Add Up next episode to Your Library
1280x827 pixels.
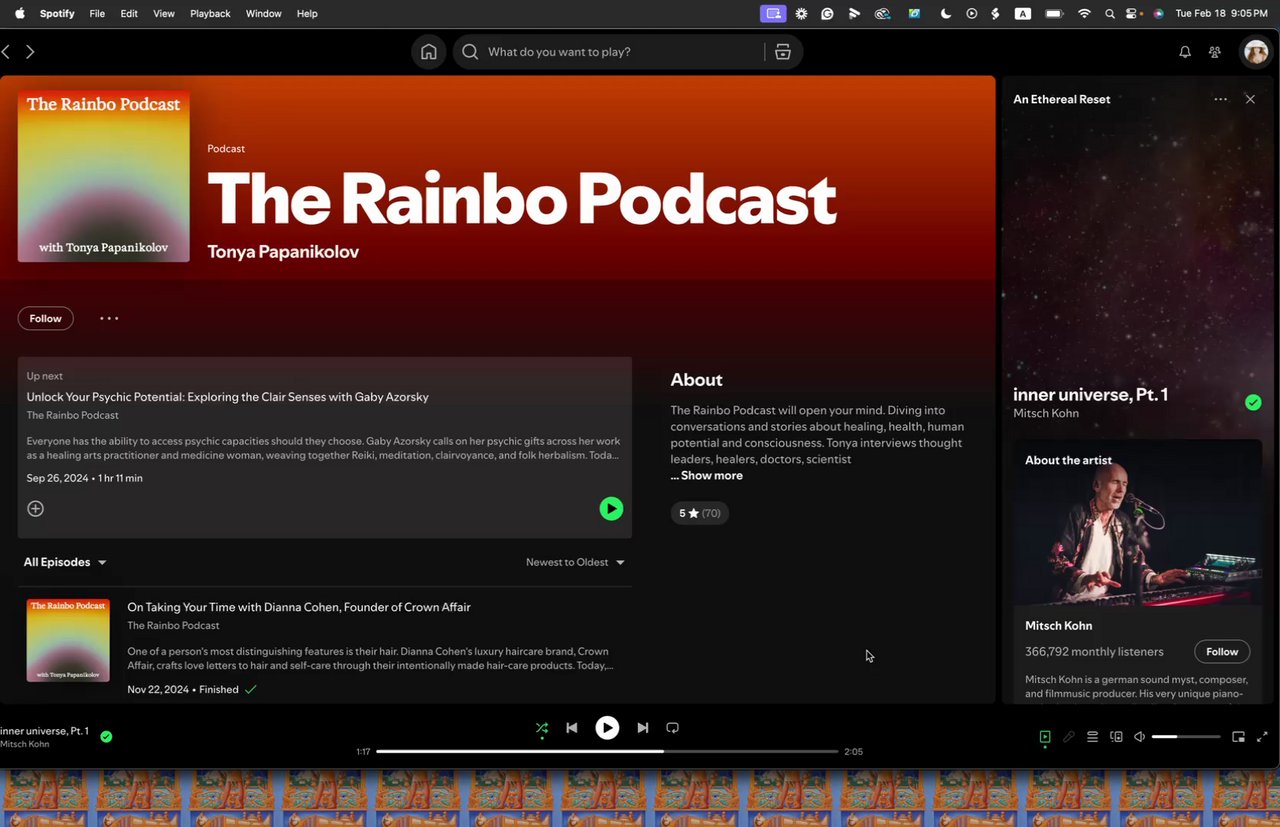click(35, 509)
